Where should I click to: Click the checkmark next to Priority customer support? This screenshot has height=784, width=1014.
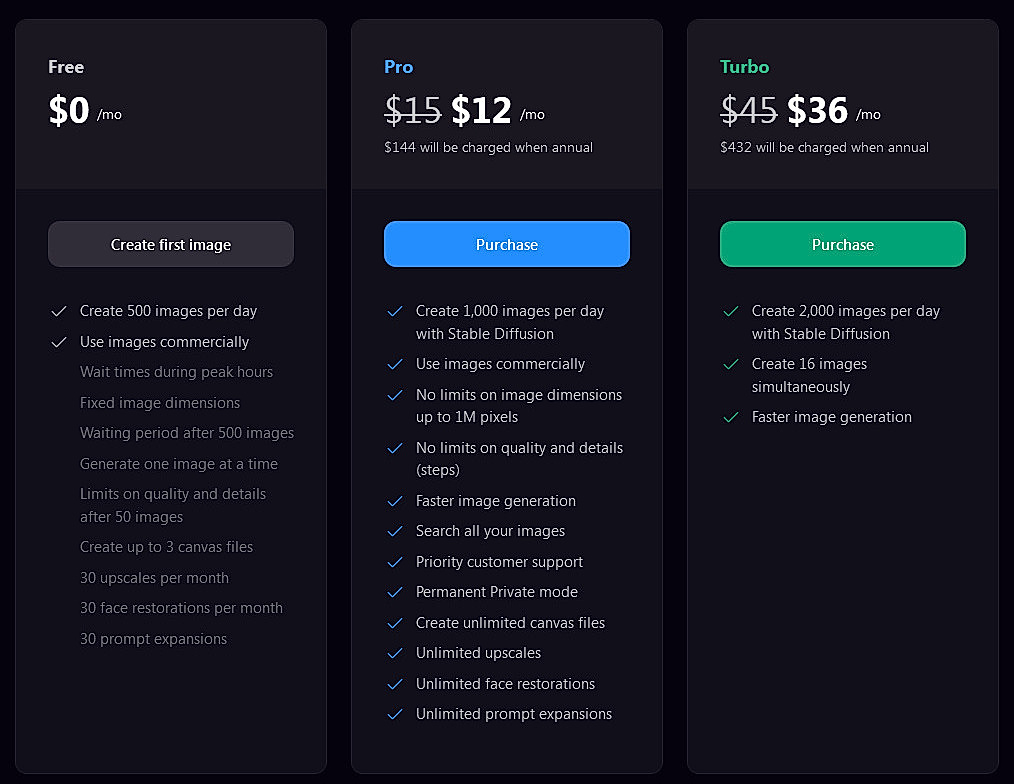click(395, 562)
